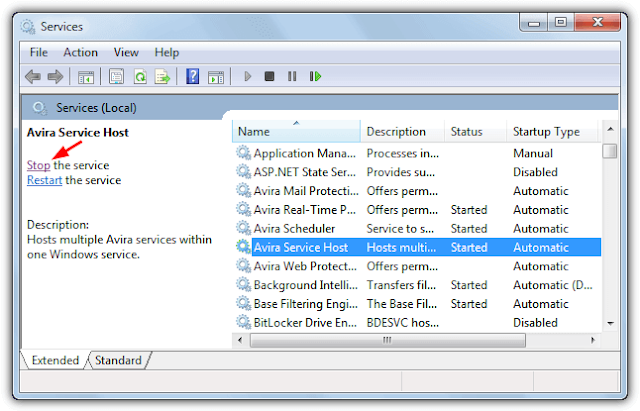Image resolution: width=640 pixels, height=411 pixels.
Task: Open the blue Help question-mark icon
Action: [192, 76]
